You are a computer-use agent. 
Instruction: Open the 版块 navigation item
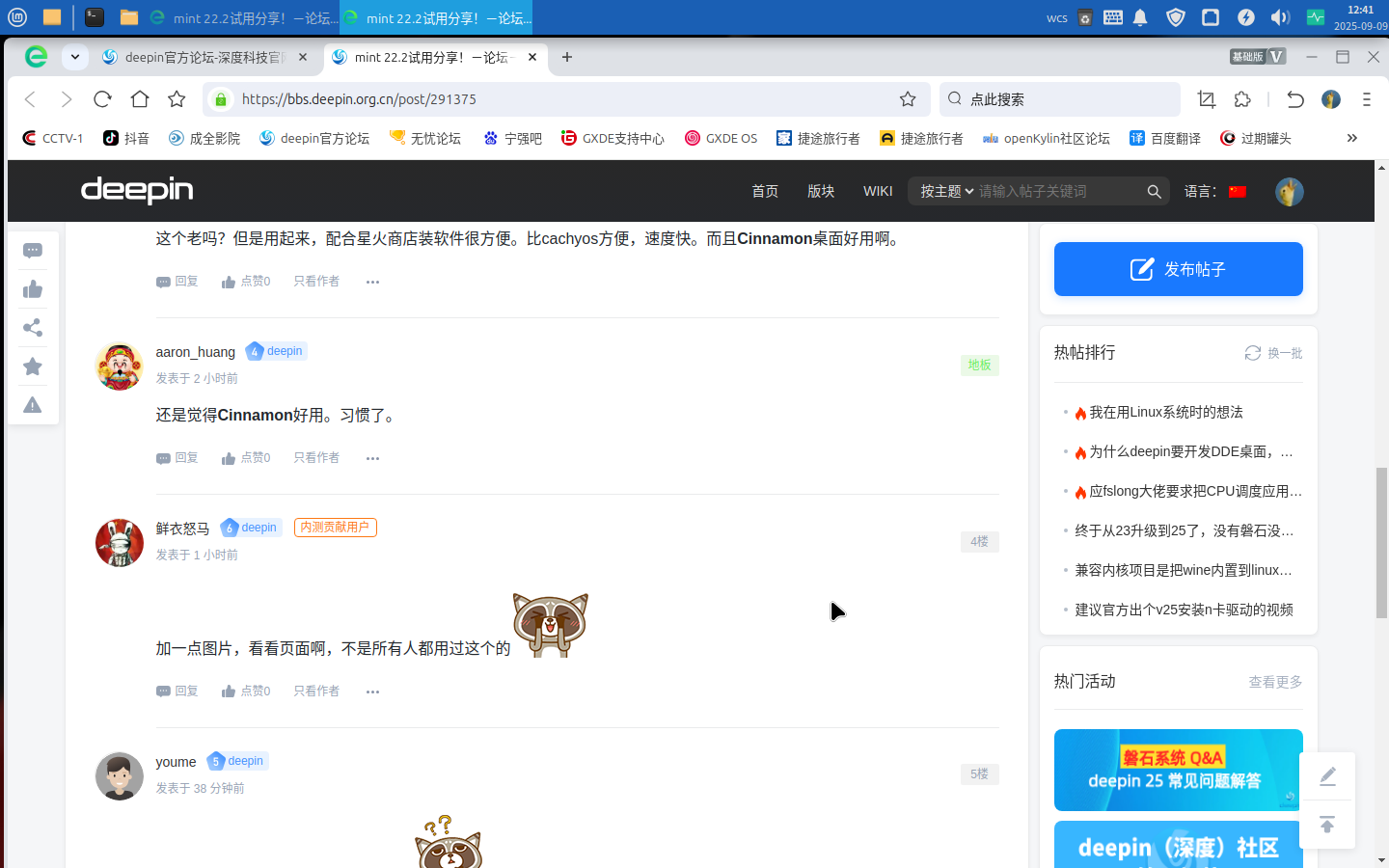tap(821, 192)
